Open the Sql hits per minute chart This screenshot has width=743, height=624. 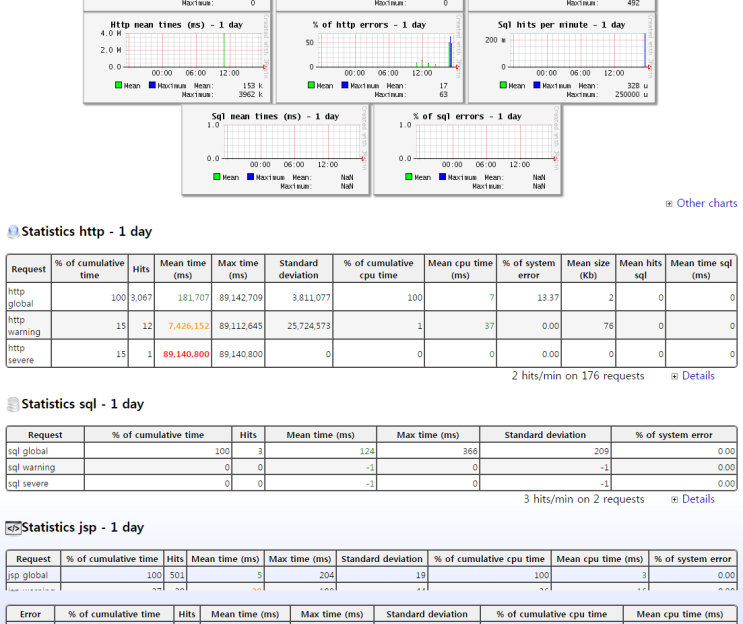(x=562, y=58)
